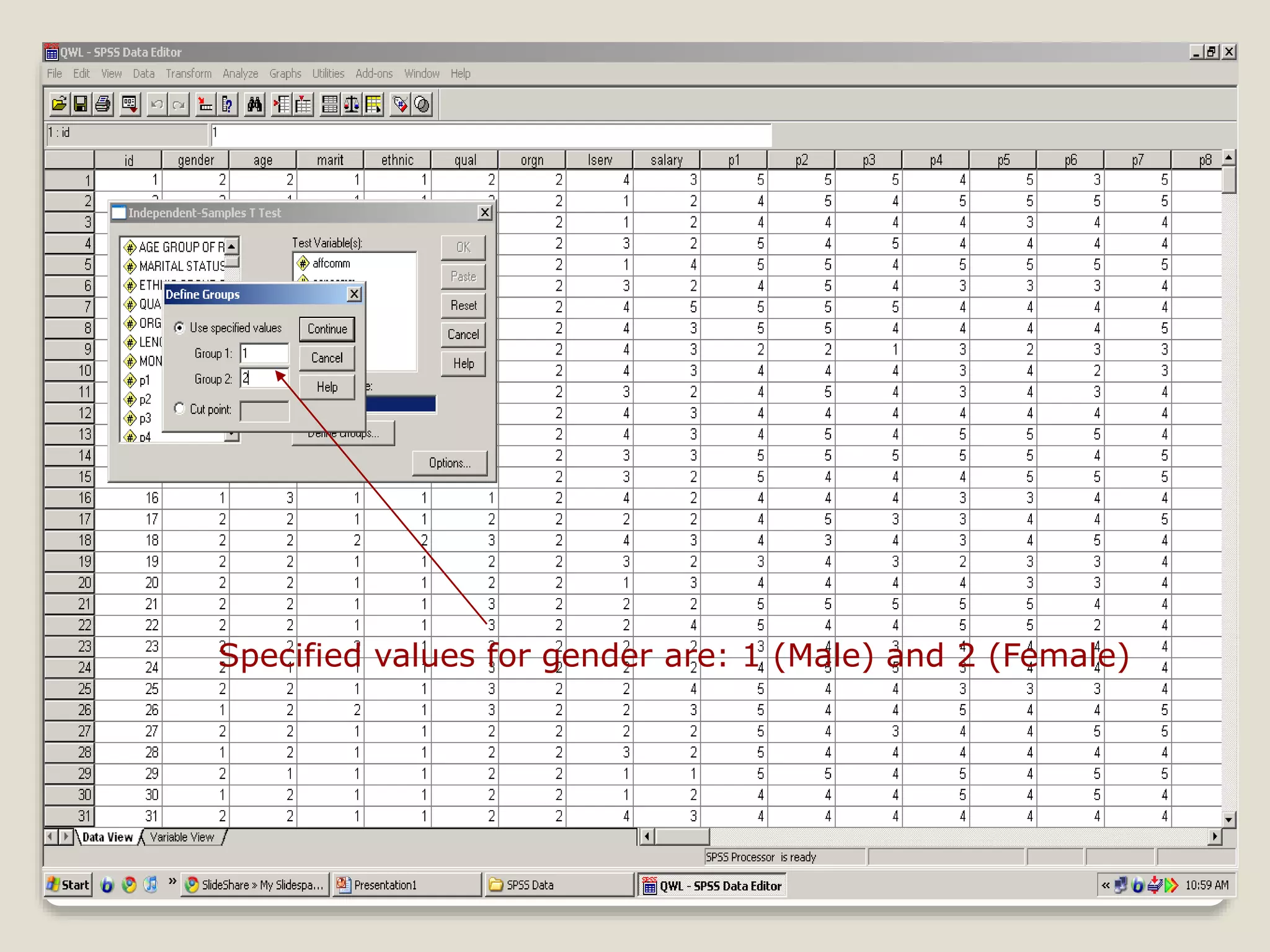Open the Add-ons menu
Image resolution: width=1270 pixels, height=952 pixels.
(x=374, y=73)
